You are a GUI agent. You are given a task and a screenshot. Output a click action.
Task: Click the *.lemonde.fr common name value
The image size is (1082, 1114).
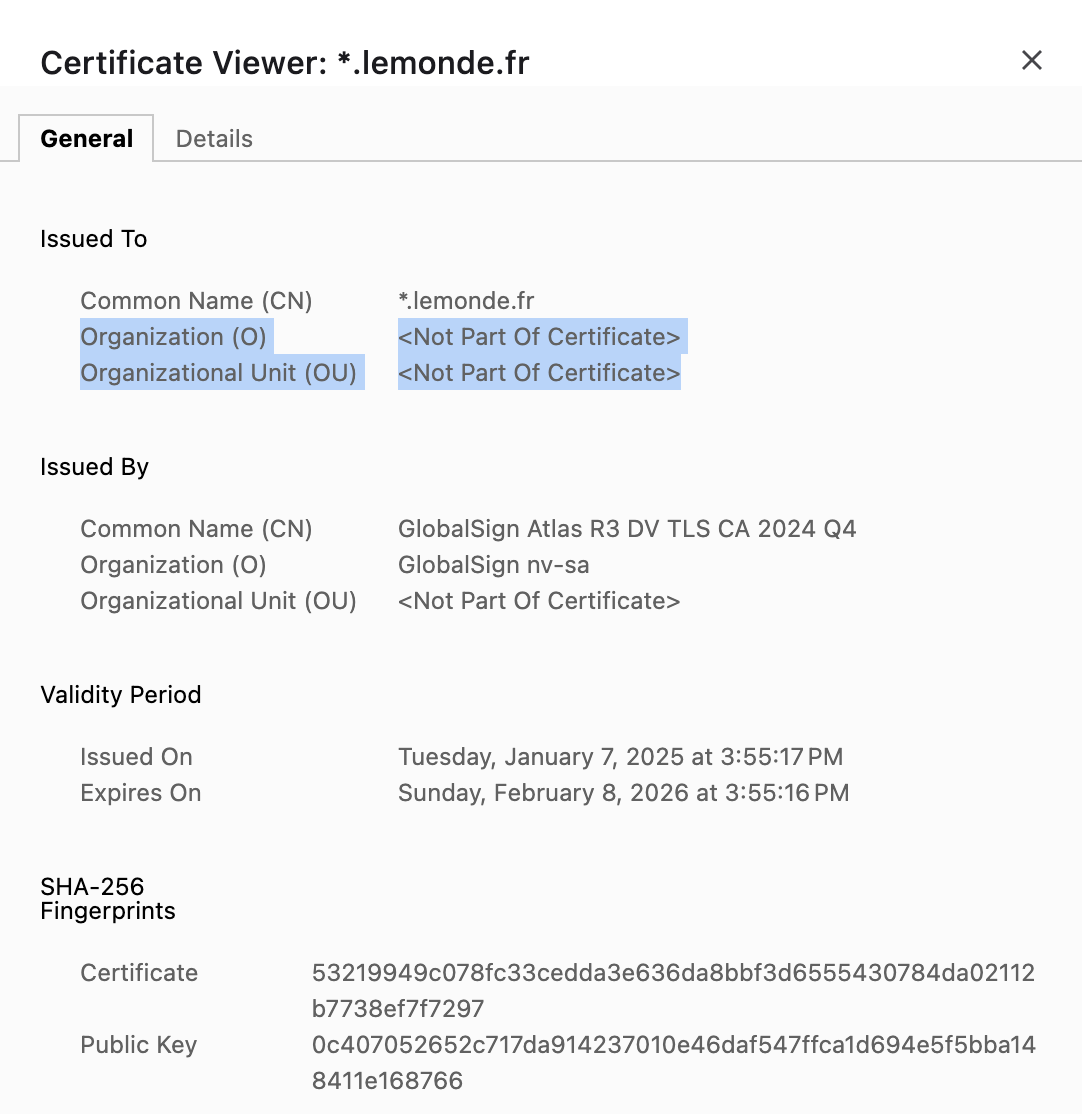[x=466, y=301]
